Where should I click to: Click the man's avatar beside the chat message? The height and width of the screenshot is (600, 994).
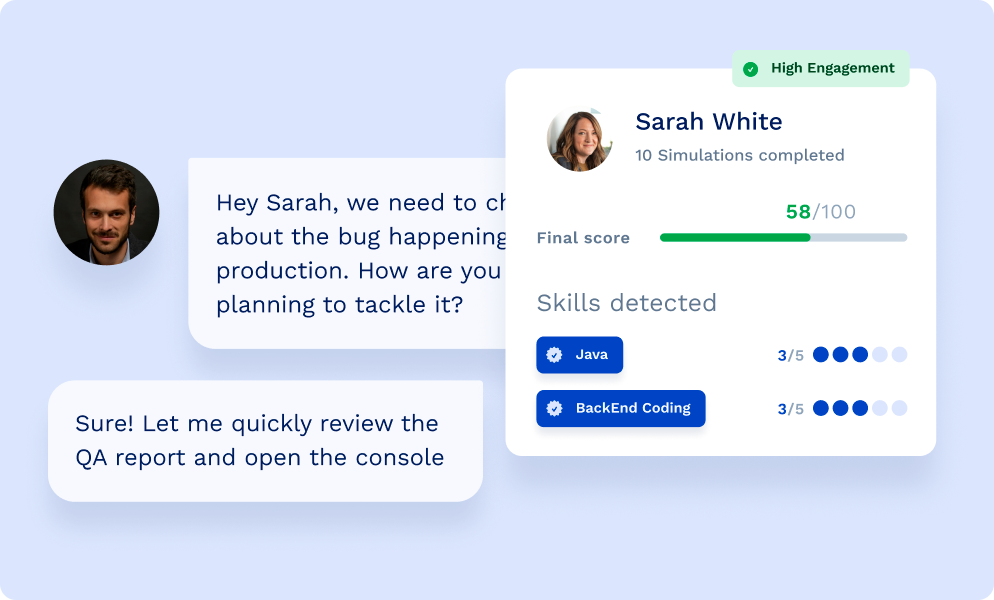click(x=106, y=212)
